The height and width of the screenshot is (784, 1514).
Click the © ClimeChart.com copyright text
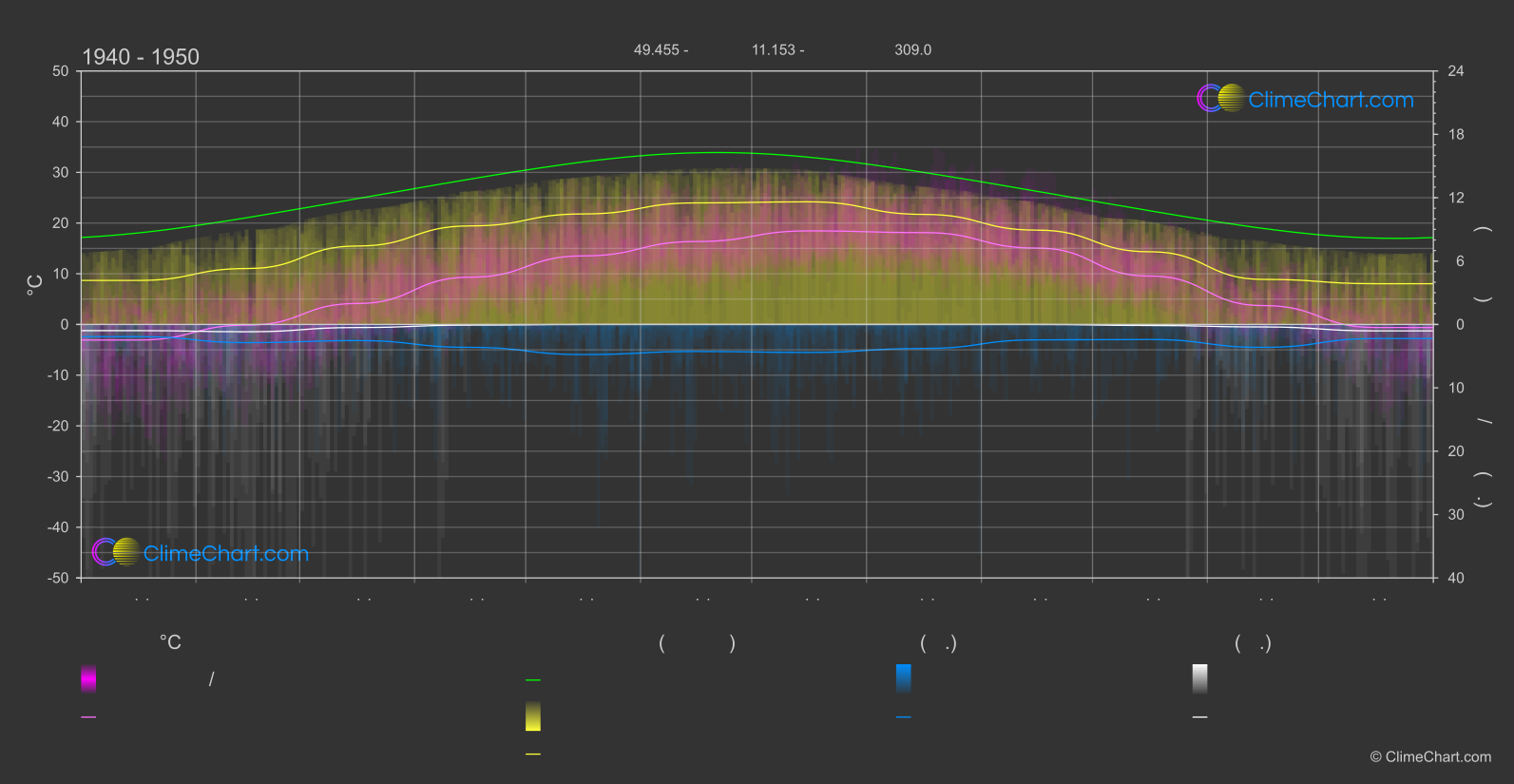point(1430,756)
